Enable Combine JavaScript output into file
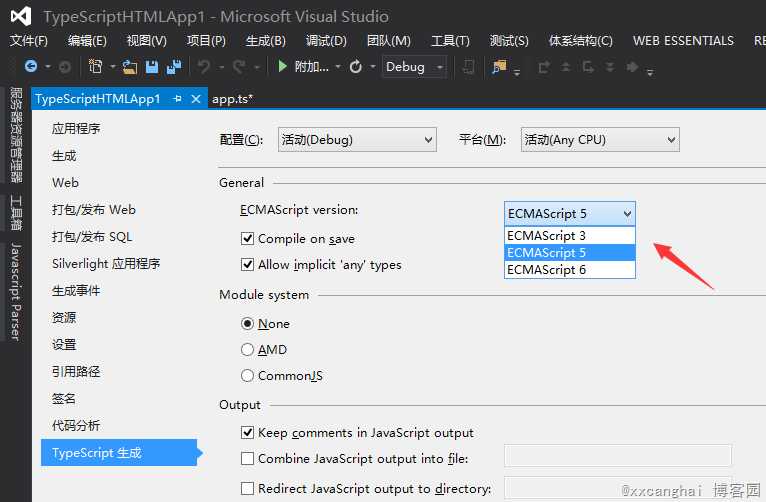The width and height of the screenshot is (766, 502). [x=248, y=459]
